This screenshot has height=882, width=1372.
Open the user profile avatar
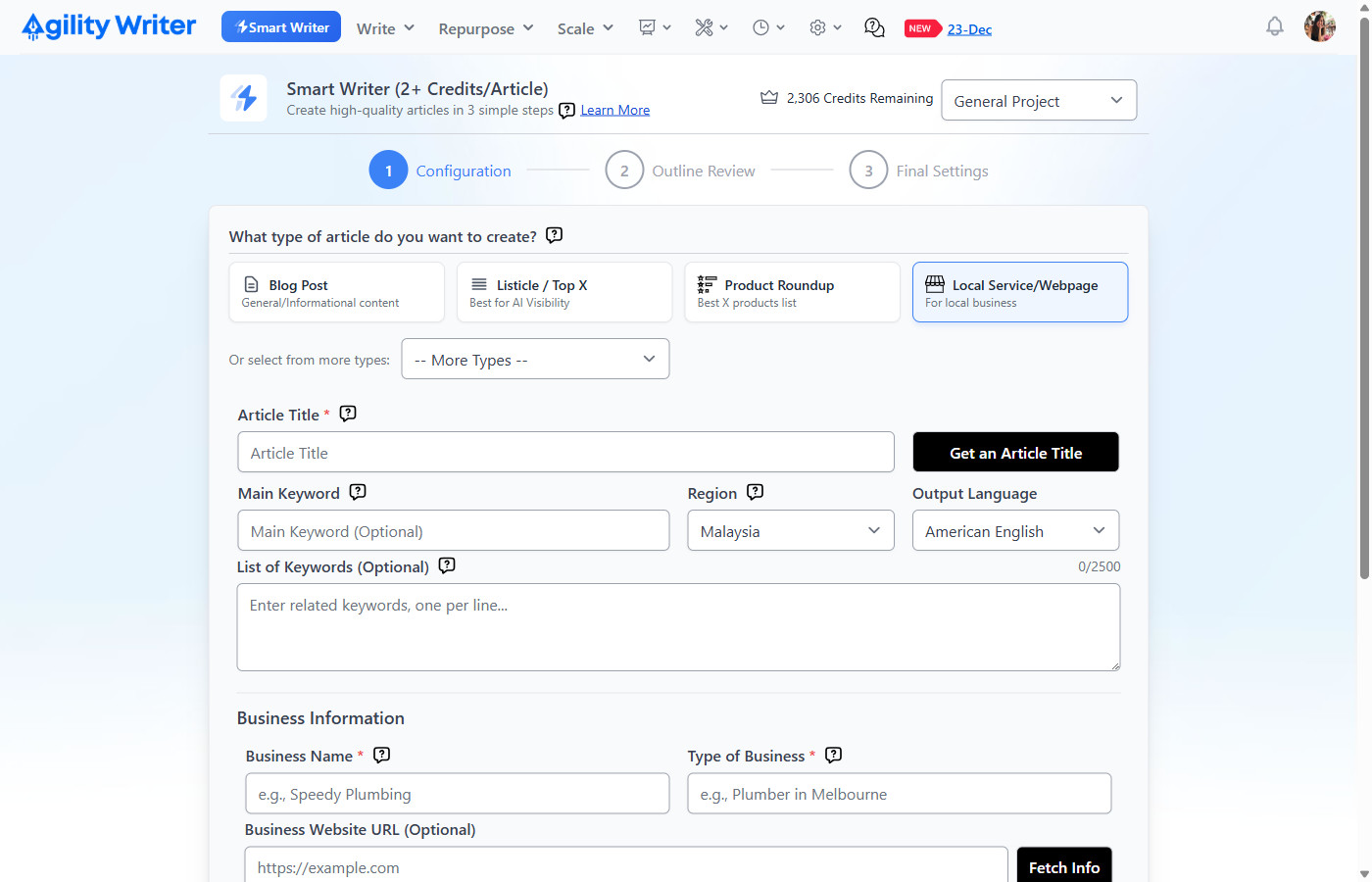point(1319,26)
